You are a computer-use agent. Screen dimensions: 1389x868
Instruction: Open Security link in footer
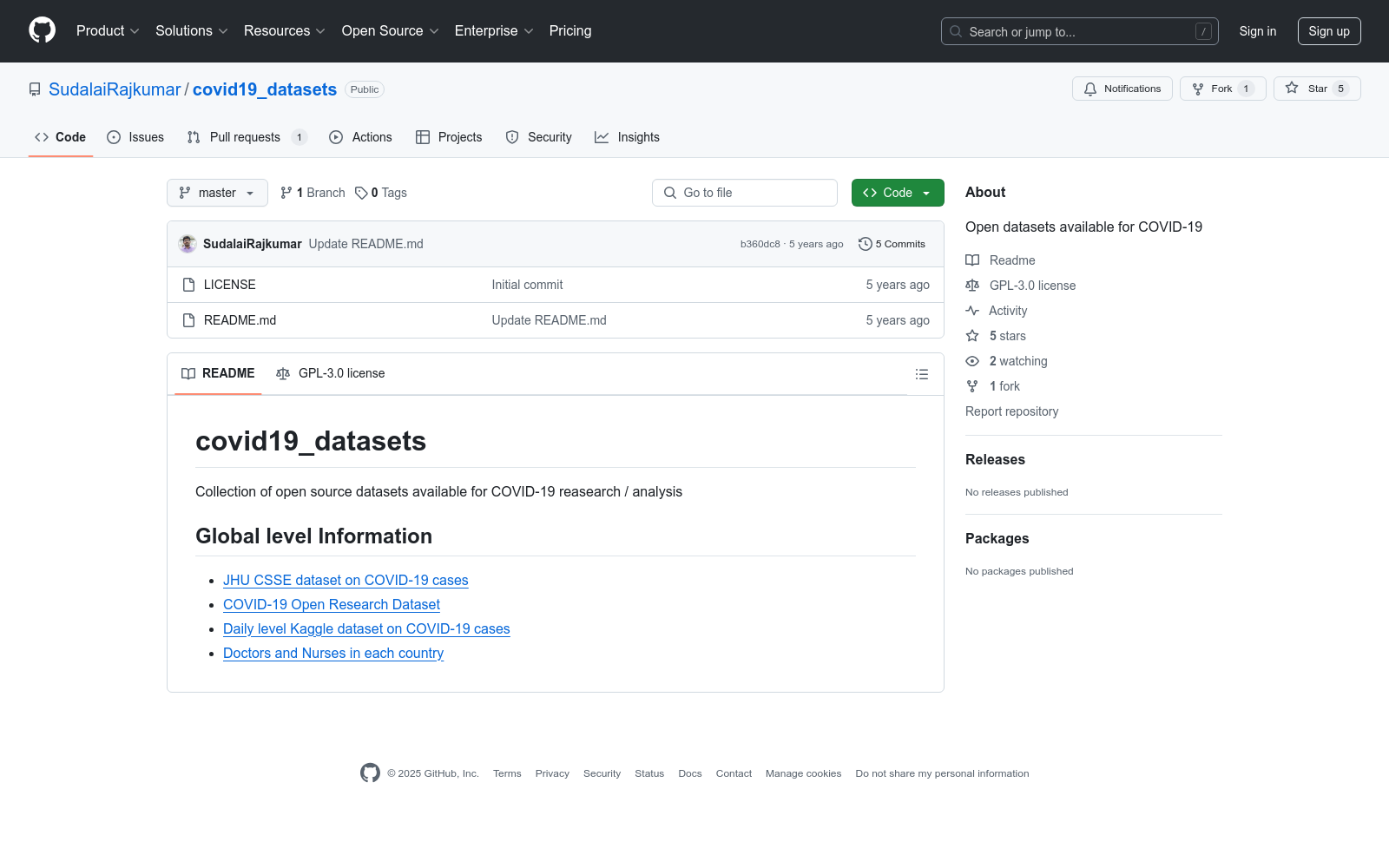(602, 773)
